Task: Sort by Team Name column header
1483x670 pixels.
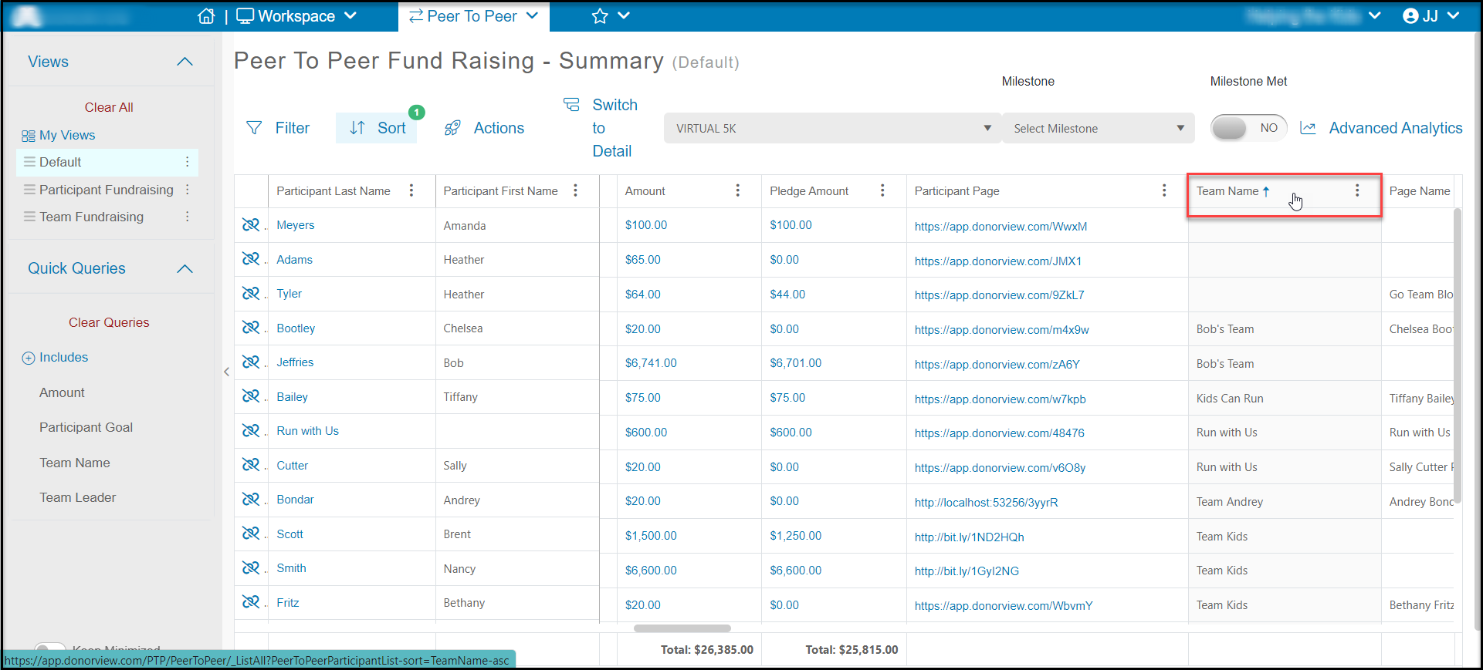Action: point(1227,191)
